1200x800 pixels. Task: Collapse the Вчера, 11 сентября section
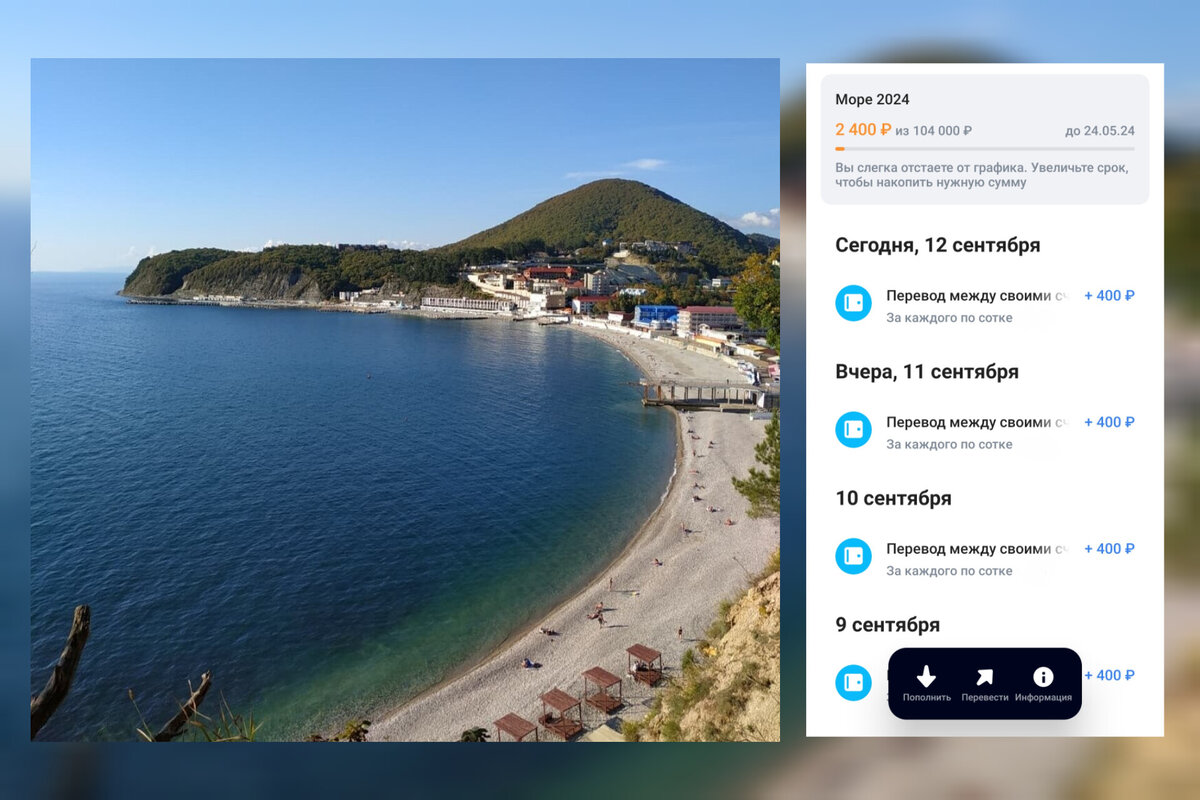928,371
